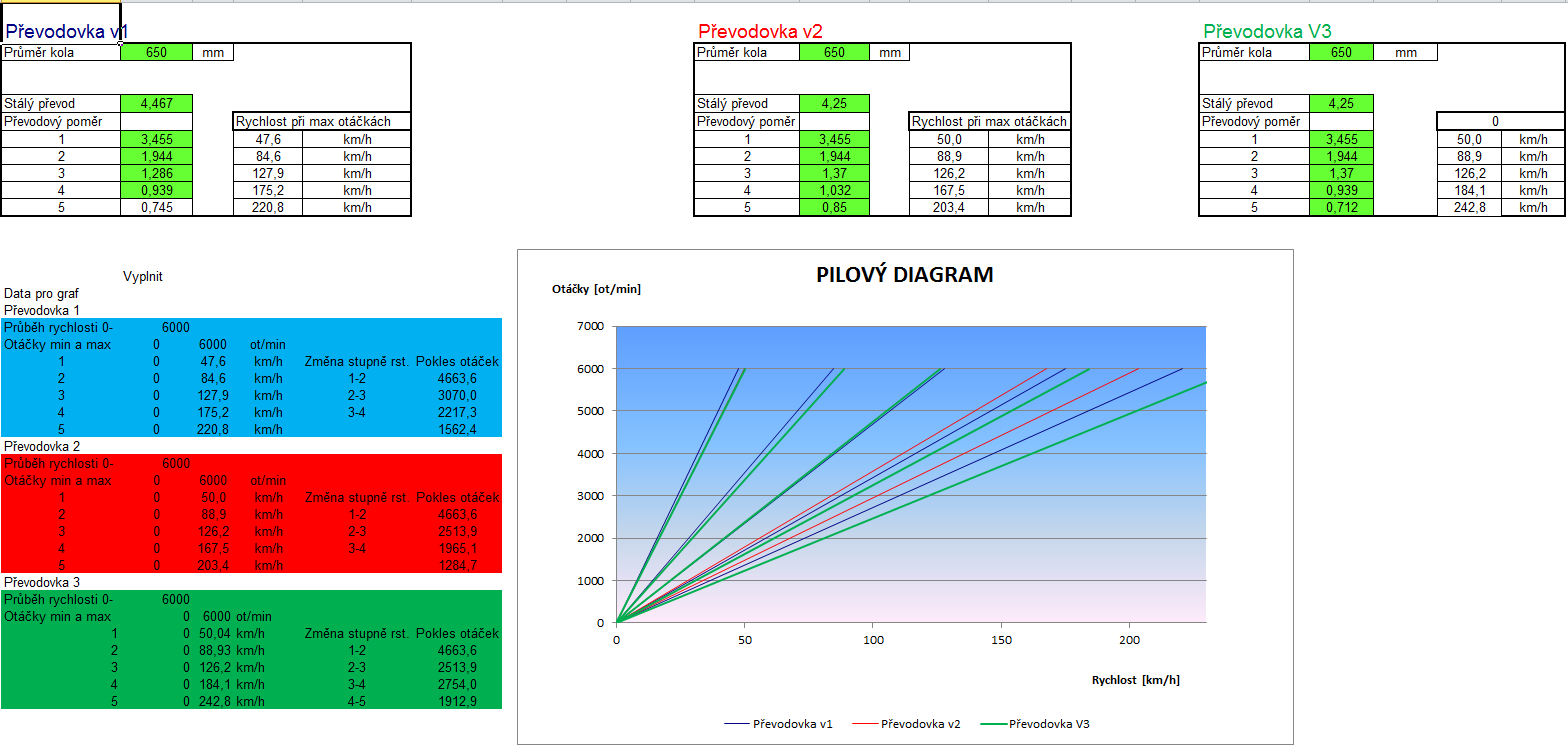Select the blue Převodovka v1 heading cell
Image resolution: width=1568 pixels, height=745 pixels.
(66, 32)
